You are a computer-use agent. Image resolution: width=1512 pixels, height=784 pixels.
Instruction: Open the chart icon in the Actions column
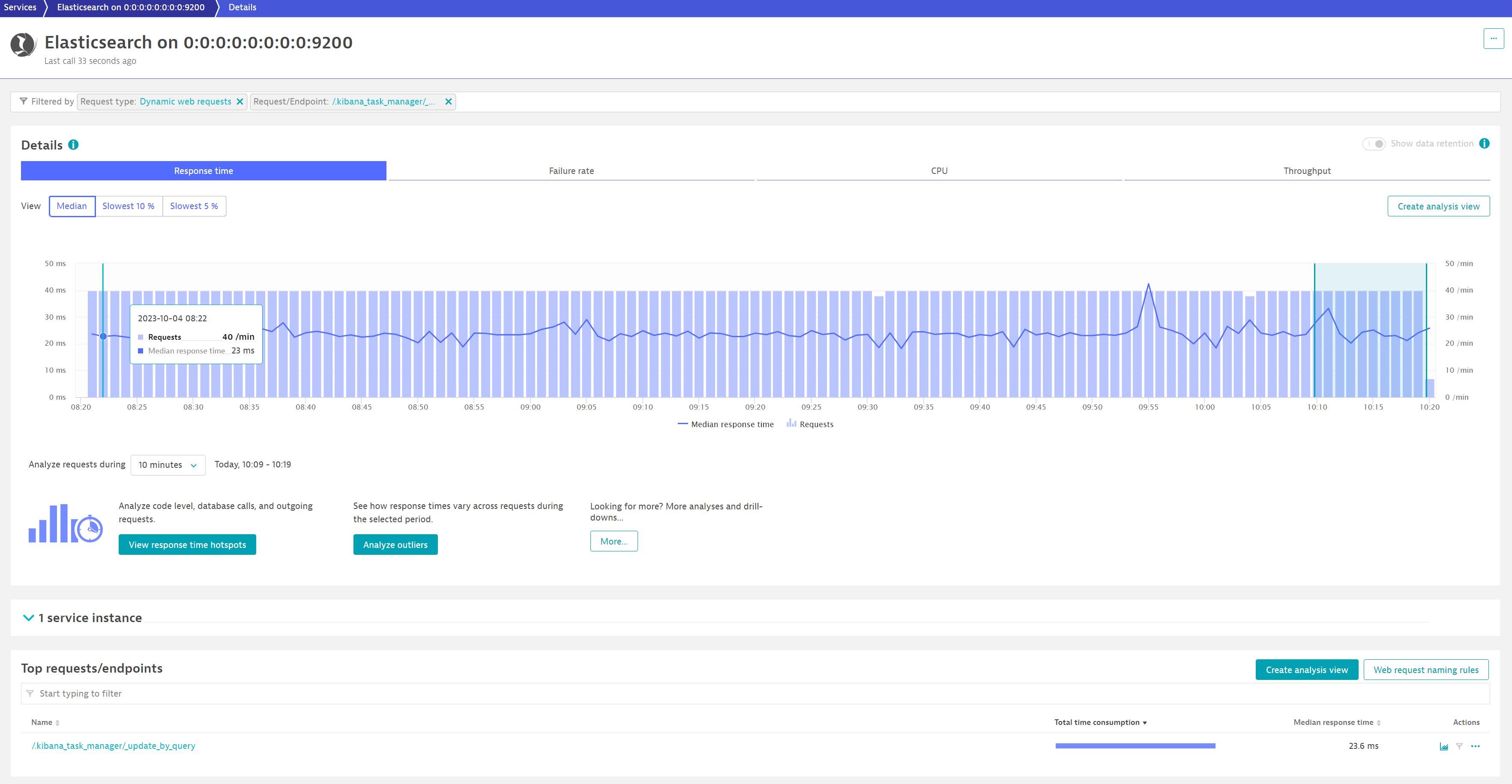1443,746
